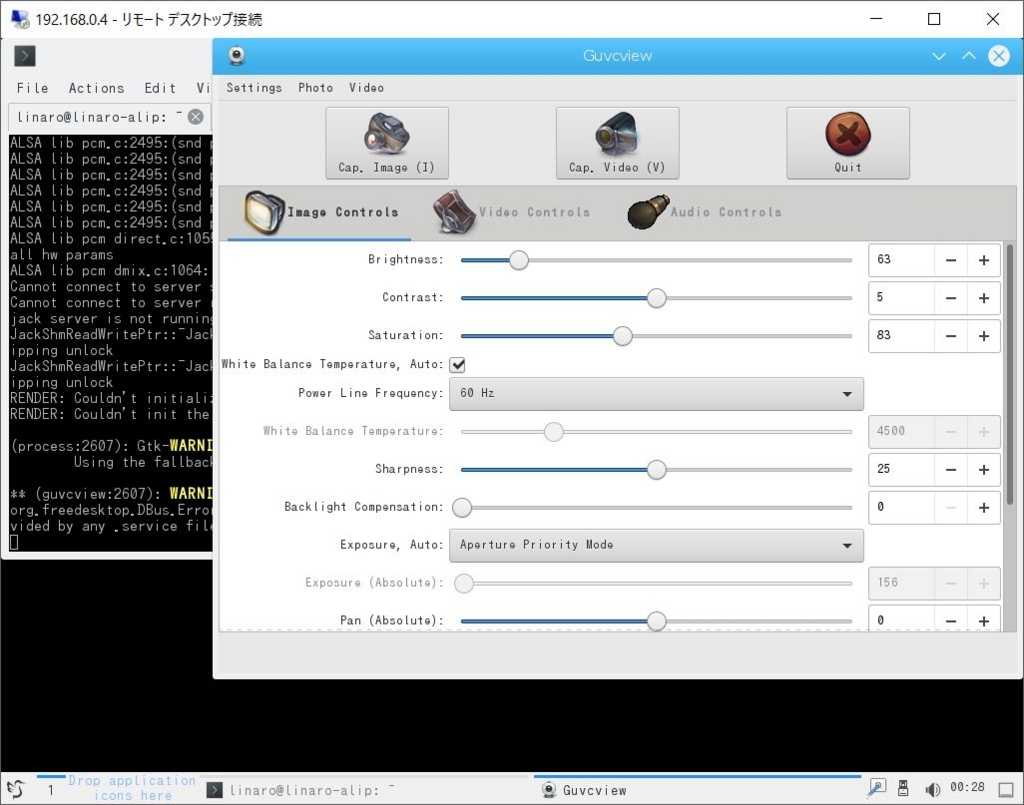Decrease Pan (Absolute) with minus button
Image resolution: width=1024 pixels, height=805 pixels.
(x=951, y=621)
